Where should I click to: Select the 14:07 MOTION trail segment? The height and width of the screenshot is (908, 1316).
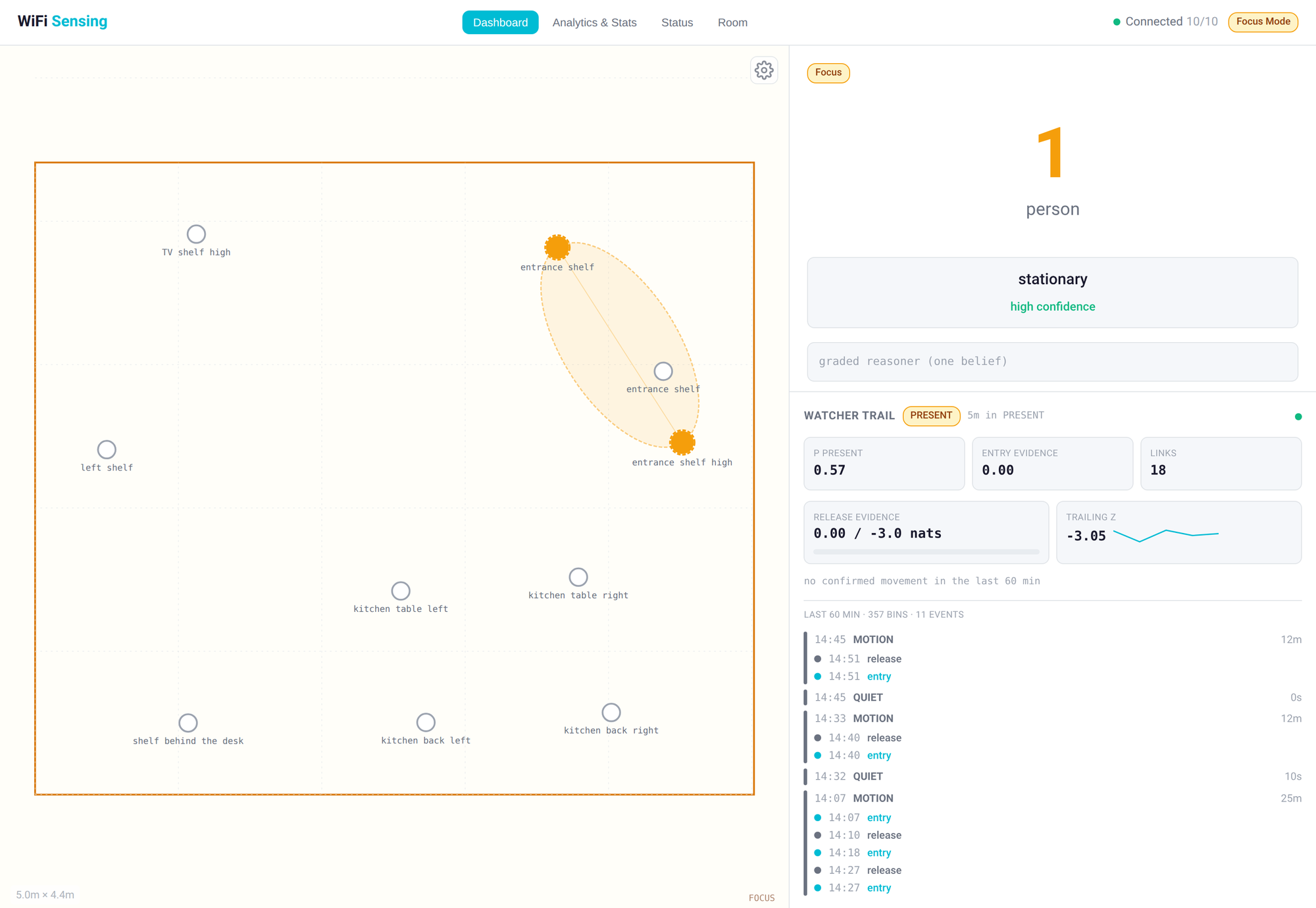1052,798
